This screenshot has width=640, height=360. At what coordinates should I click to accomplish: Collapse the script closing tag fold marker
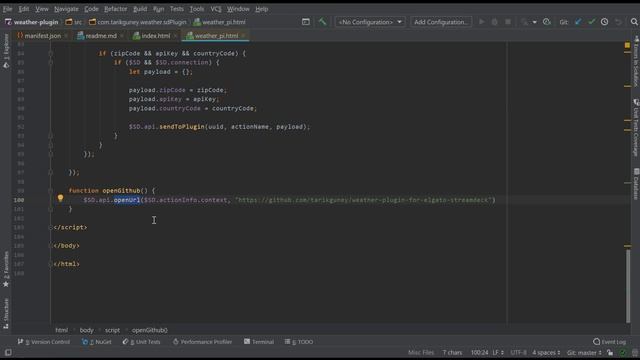tap(51, 227)
